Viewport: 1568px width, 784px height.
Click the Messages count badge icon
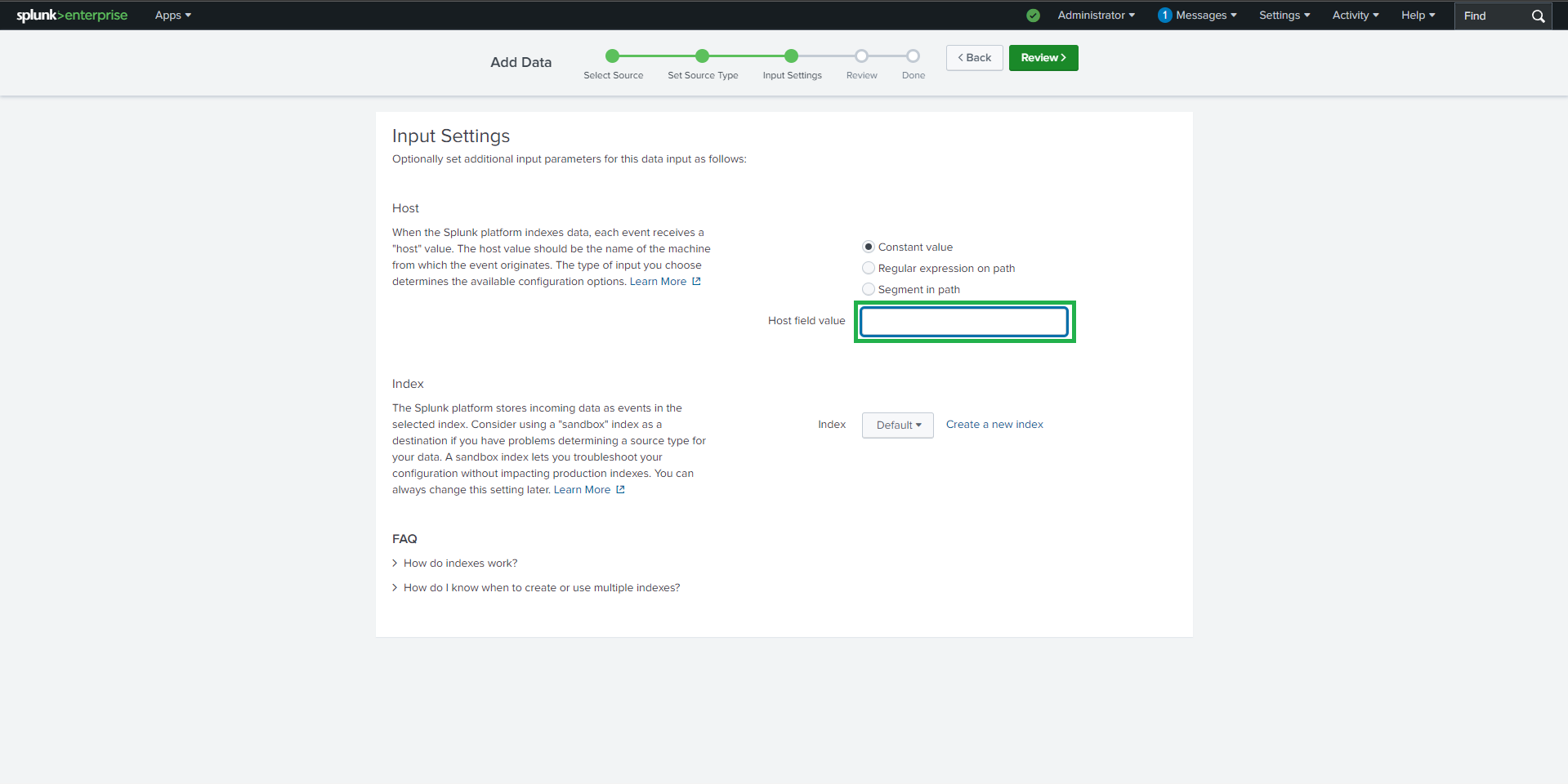(1165, 15)
